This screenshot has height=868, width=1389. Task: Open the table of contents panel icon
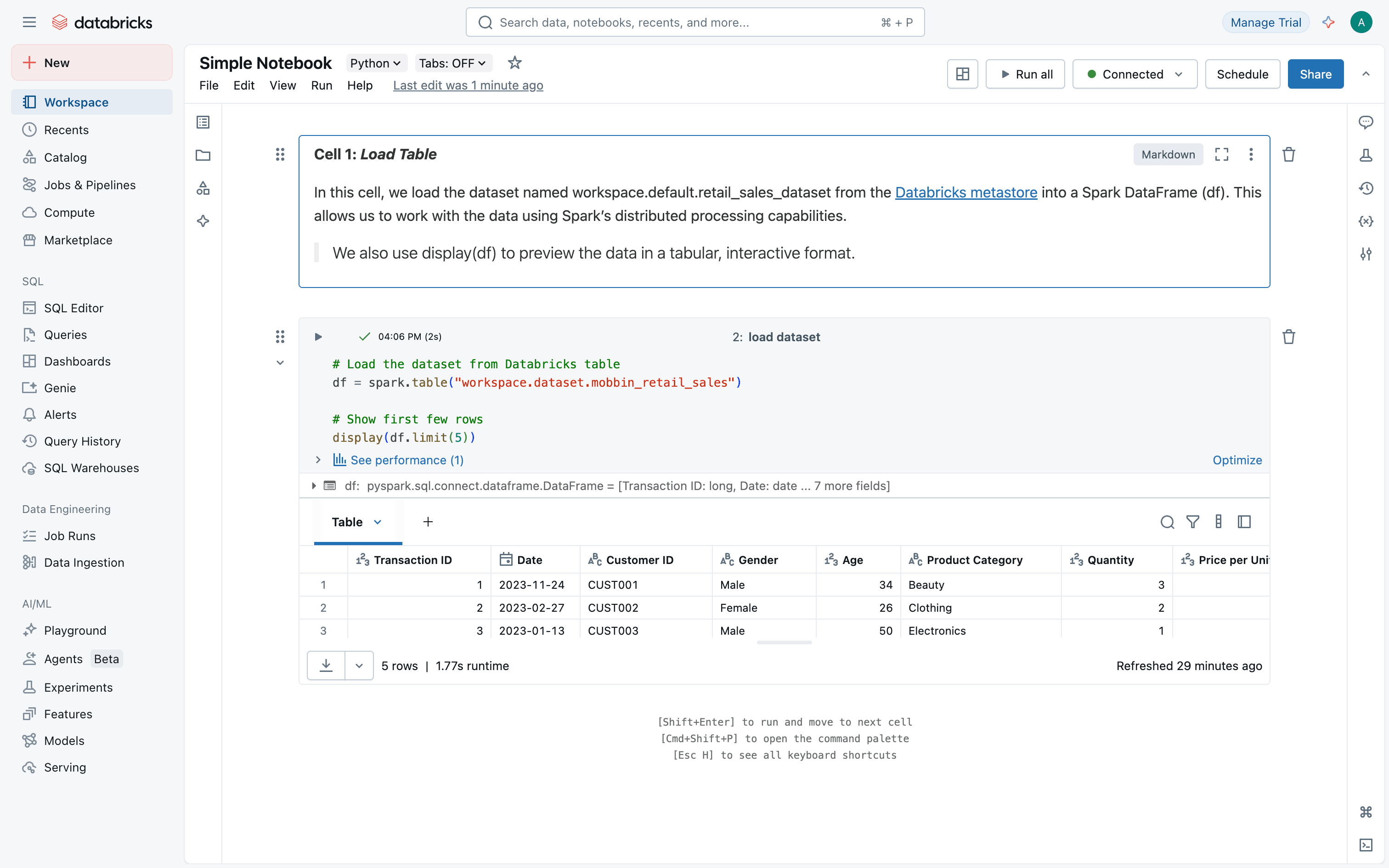(x=203, y=122)
